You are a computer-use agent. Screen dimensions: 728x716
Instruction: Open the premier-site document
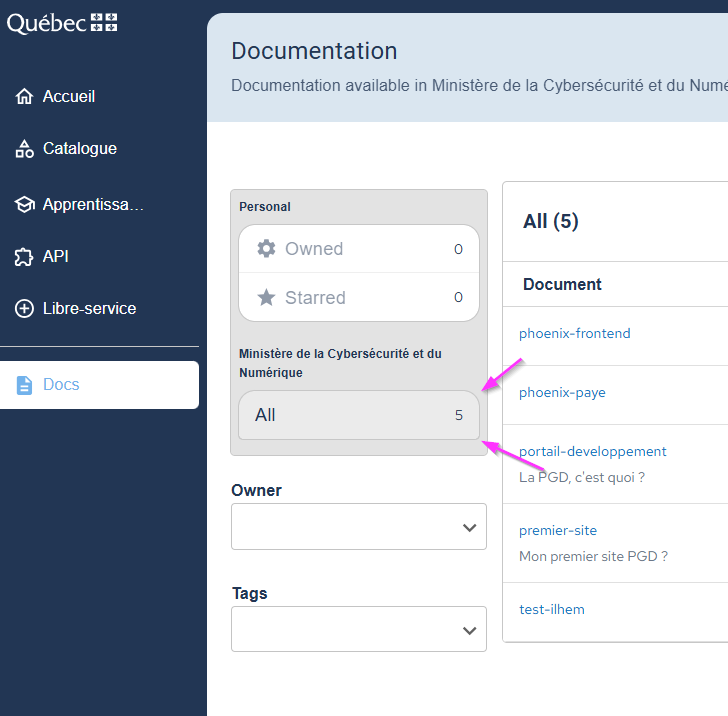coord(557,531)
